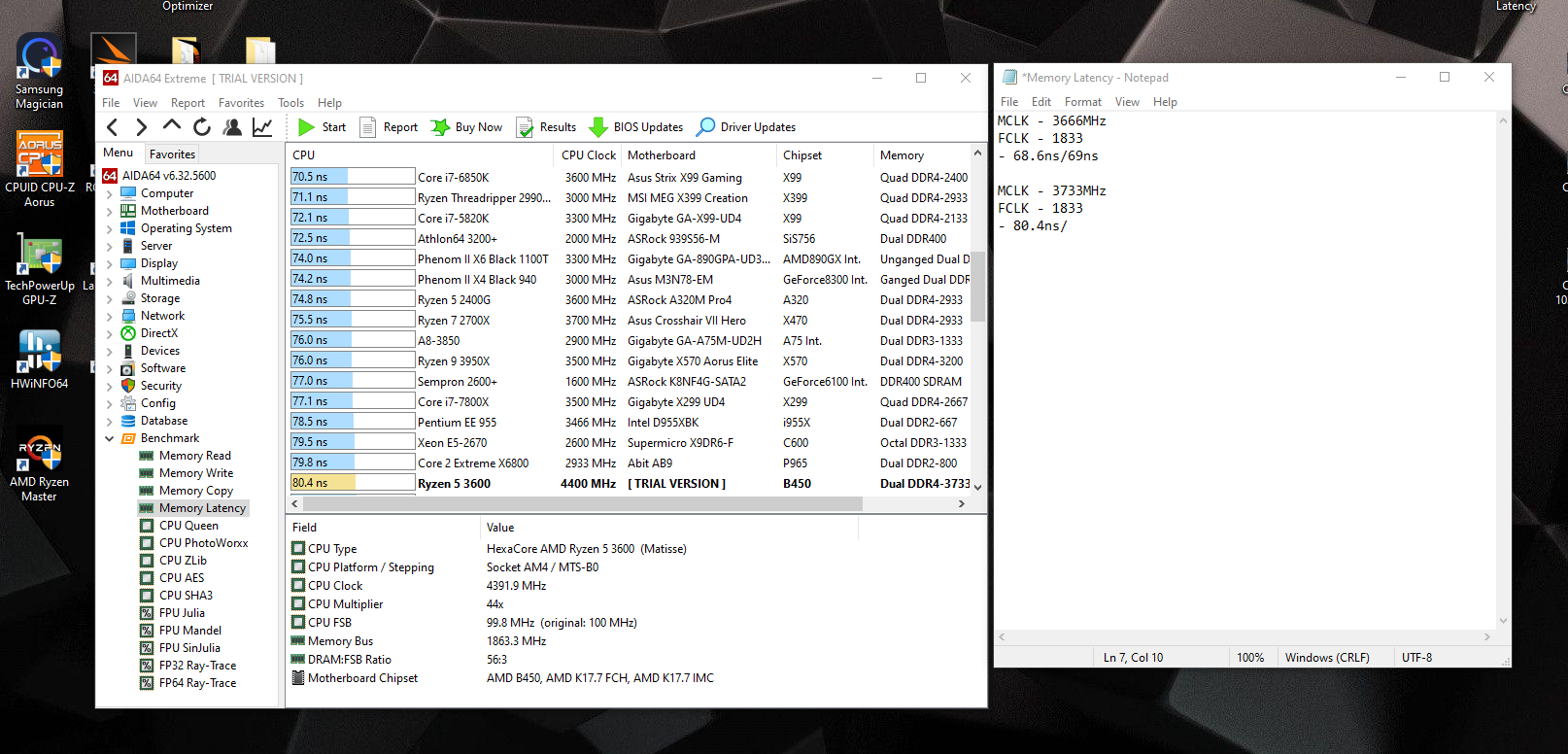Go forward with the right arrow toolbar icon

tap(142, 127)
